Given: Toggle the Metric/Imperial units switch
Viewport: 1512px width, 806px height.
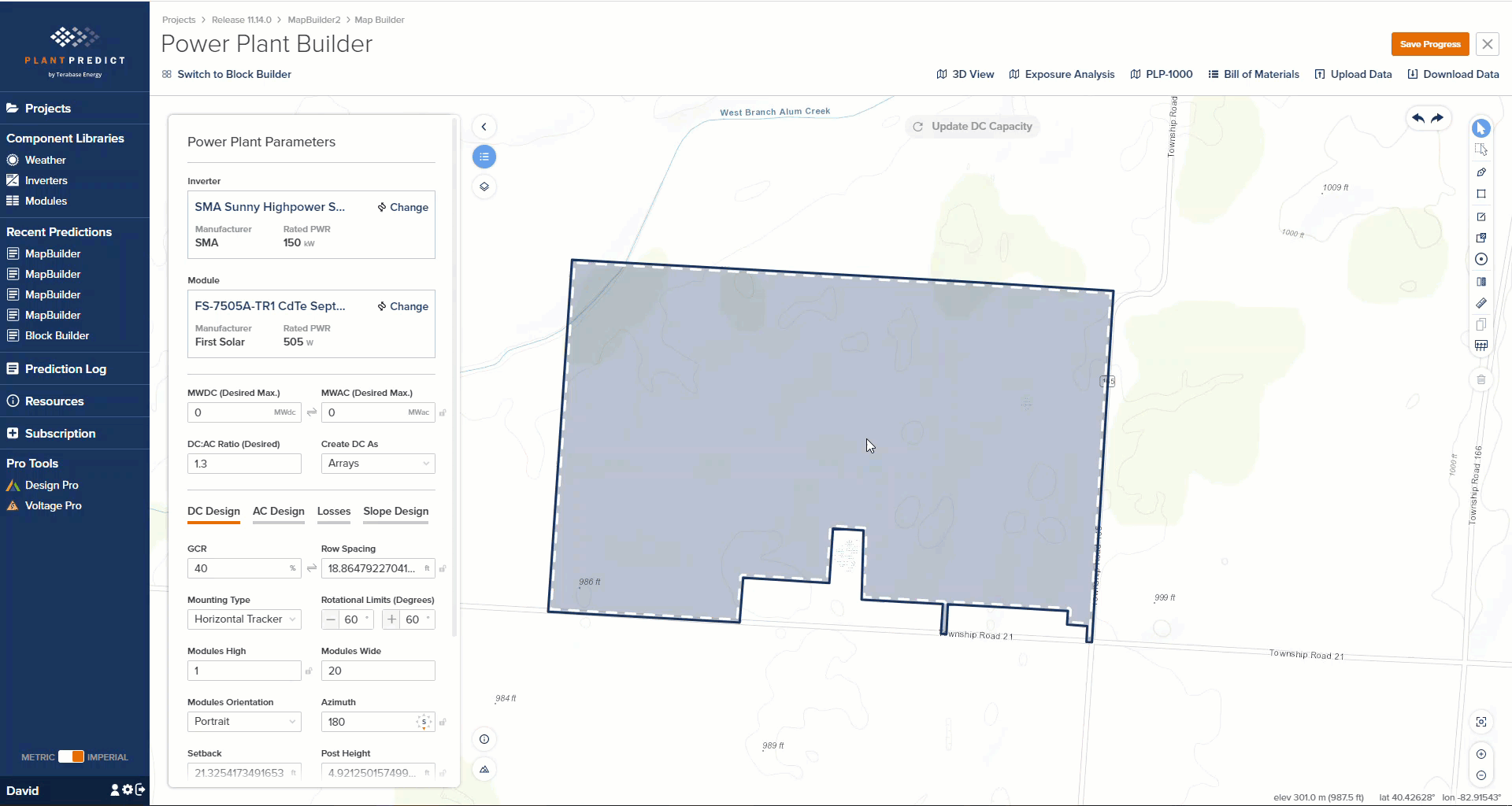Looking at the screenshot, I should 72,756.
